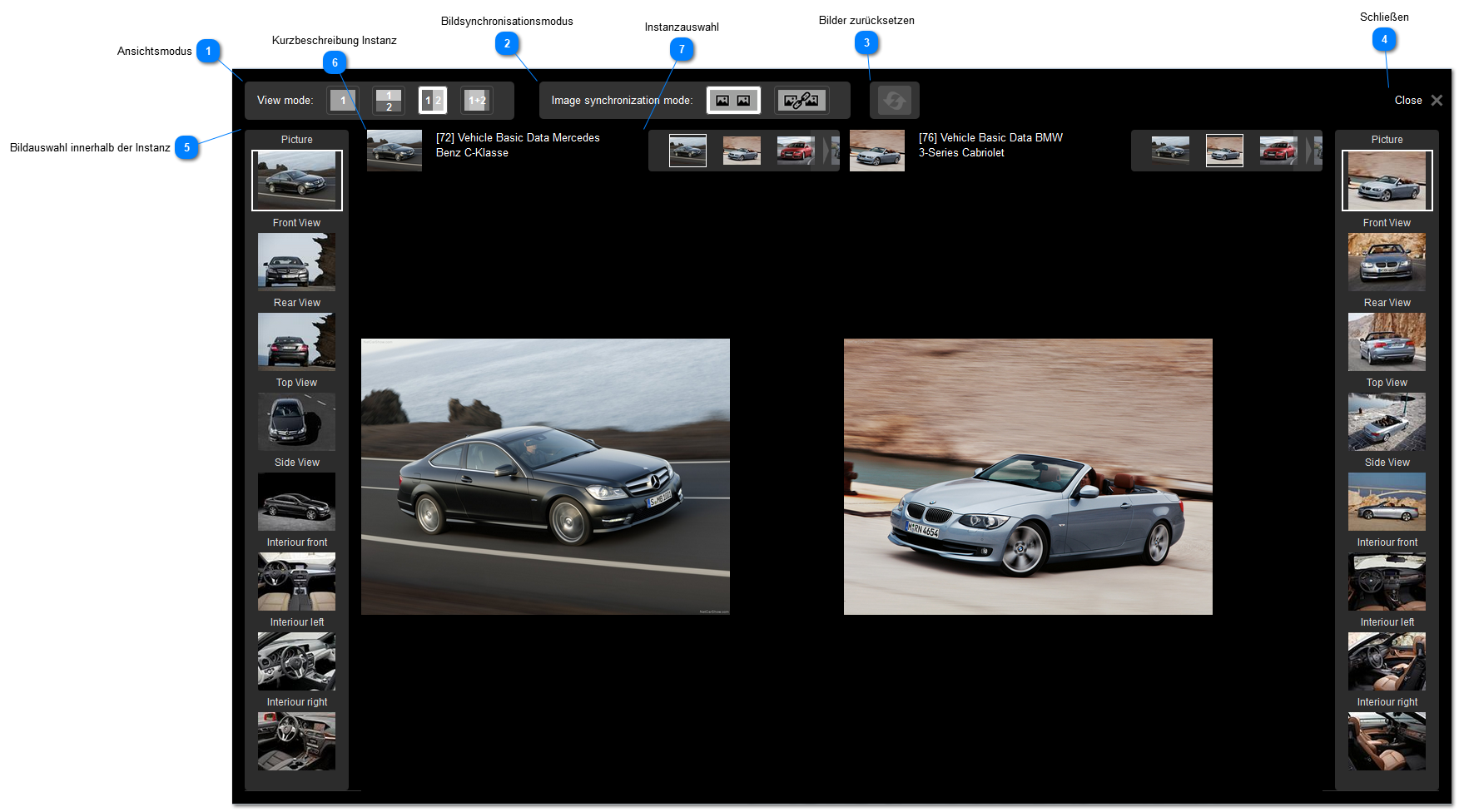This screenshot has height=812, width=1459.
Task: Select left panel Front View thumbnail
Action: click(297, 262)
